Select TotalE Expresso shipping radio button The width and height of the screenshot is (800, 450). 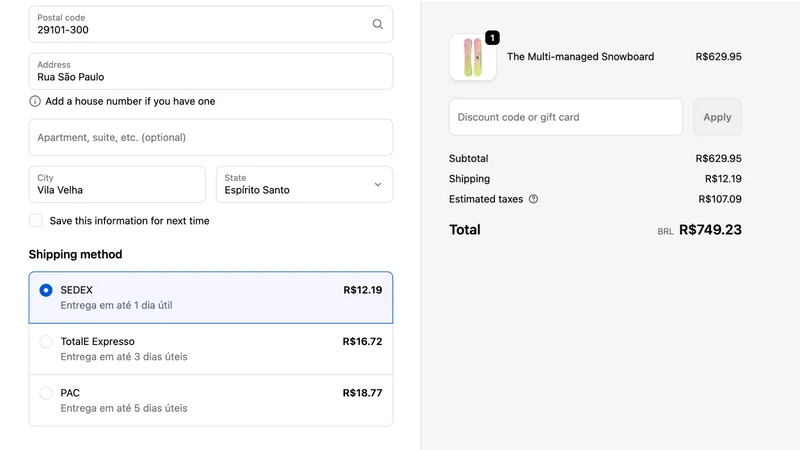point(46,341)
